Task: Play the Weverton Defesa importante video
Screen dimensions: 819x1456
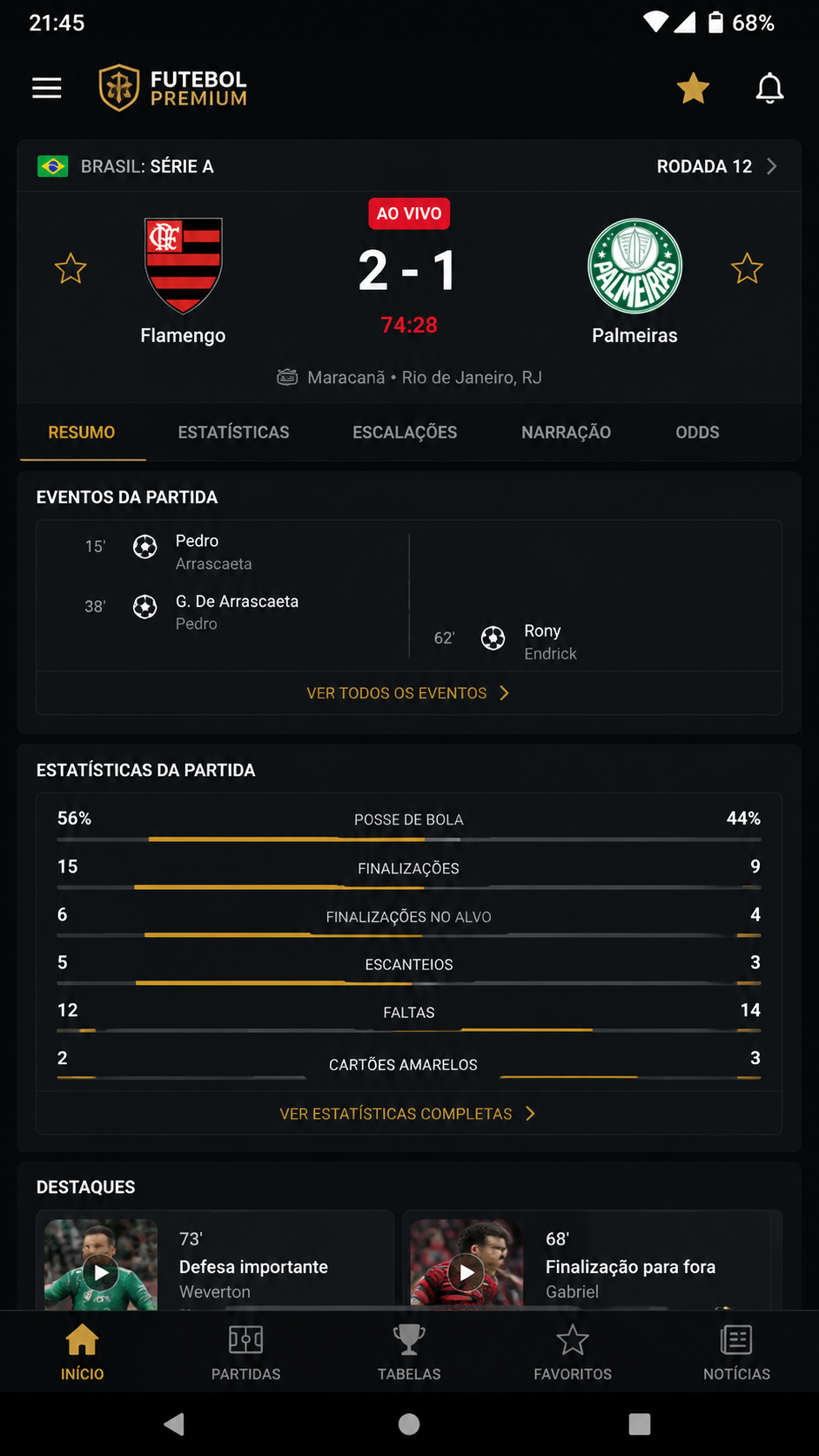Action: point(101,1272)
